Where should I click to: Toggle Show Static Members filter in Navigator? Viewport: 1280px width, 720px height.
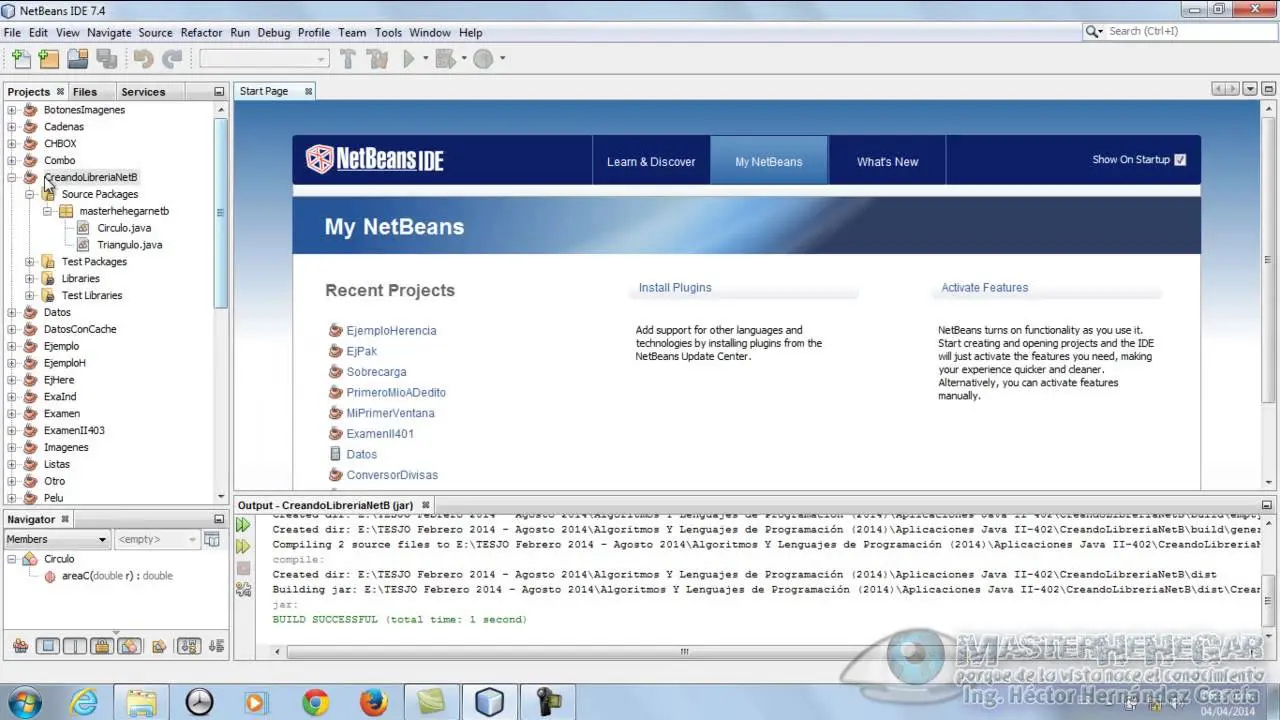[75, 646]
